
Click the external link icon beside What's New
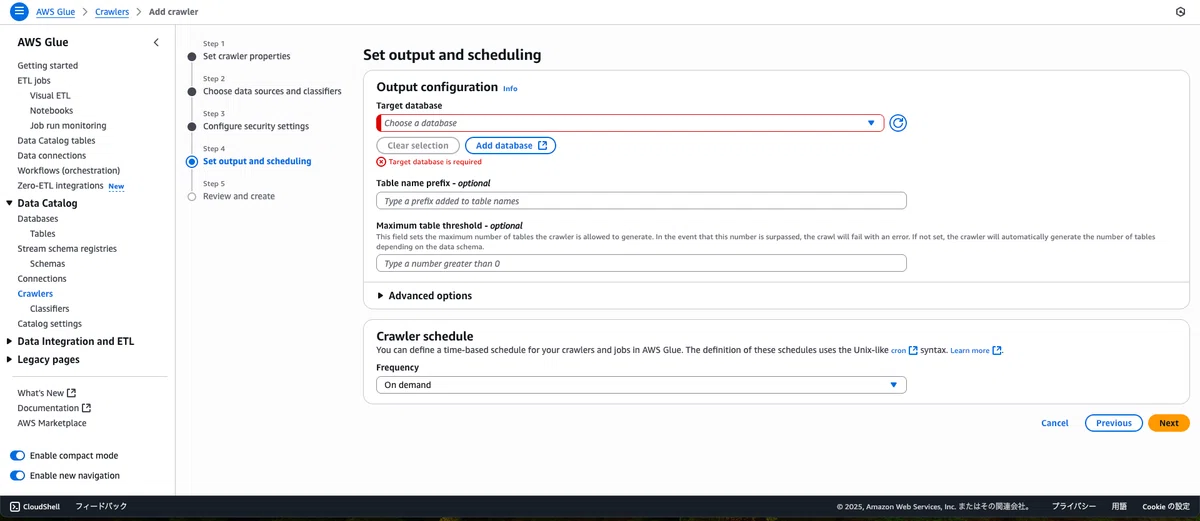pos(71,393)
